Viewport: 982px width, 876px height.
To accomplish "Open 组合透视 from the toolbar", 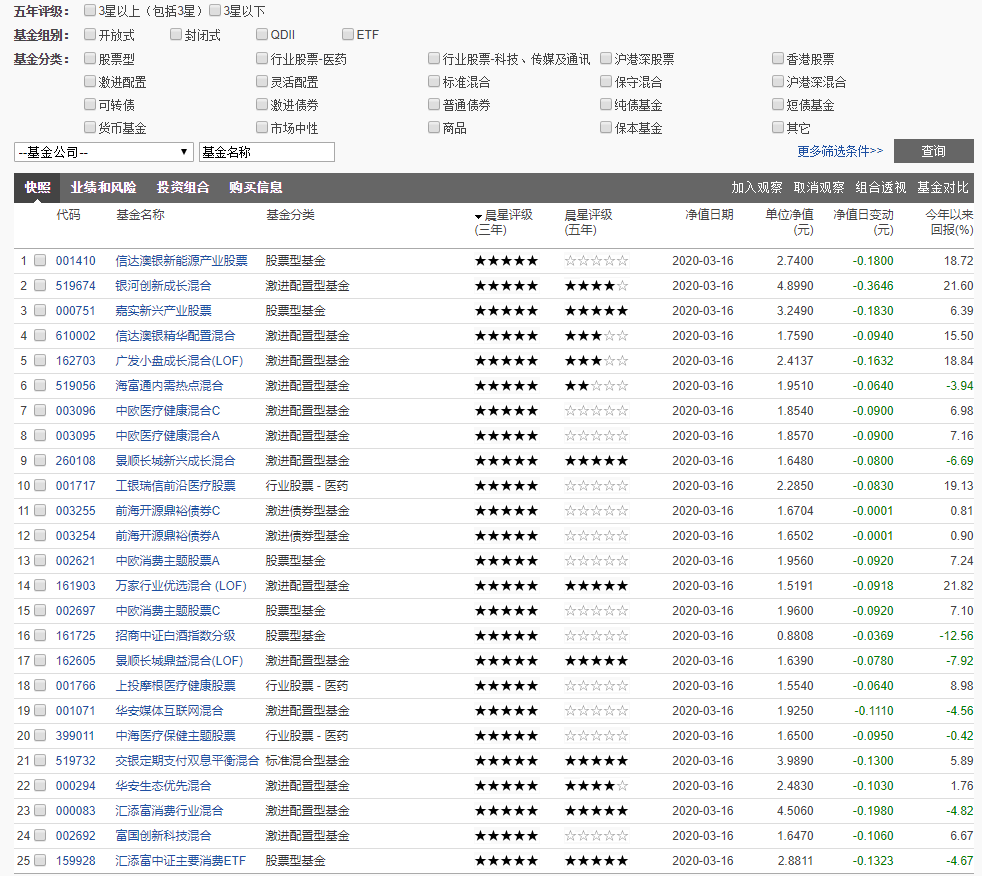I will [x=881, y=187].
